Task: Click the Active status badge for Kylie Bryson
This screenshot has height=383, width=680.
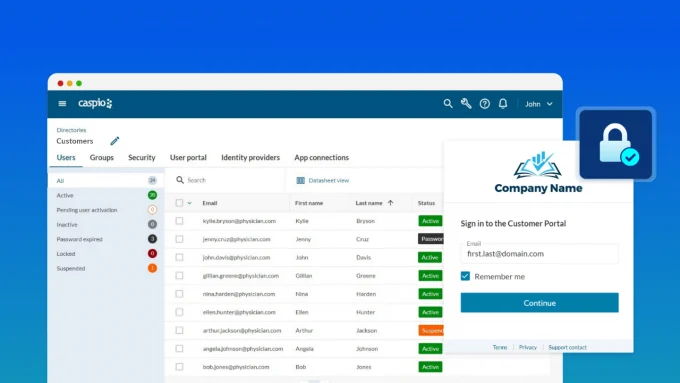Action: point(430,221)
